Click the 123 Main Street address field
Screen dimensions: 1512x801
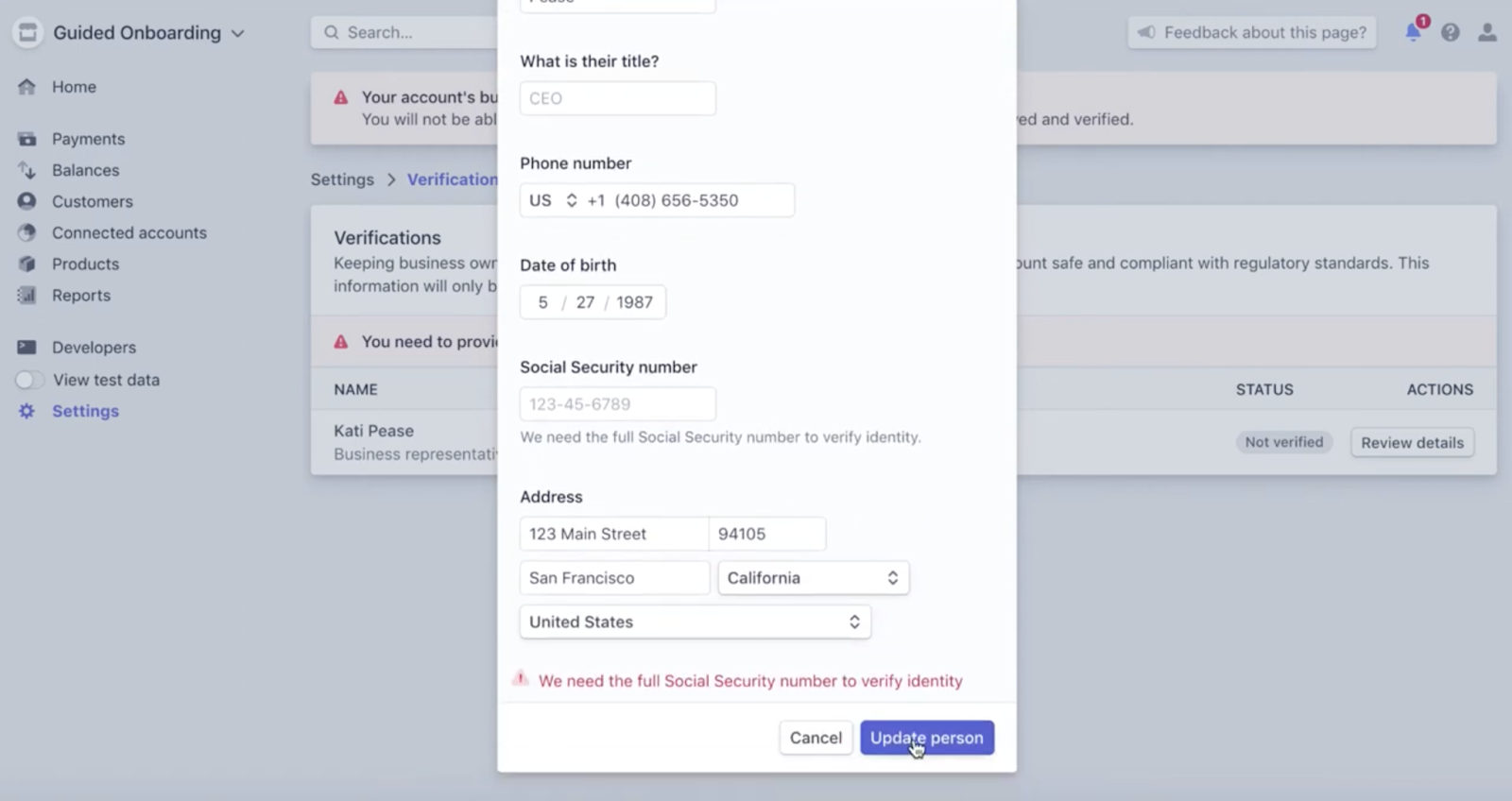614,534
